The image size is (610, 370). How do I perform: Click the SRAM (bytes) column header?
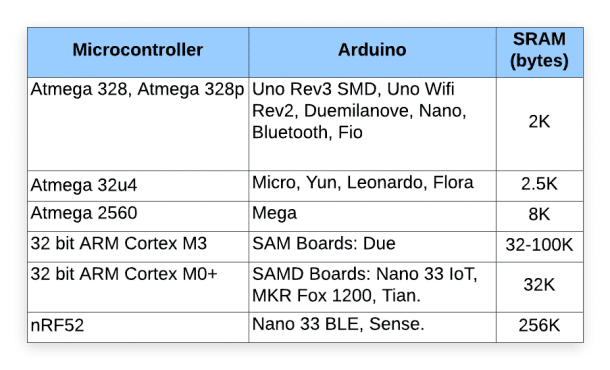pyautogui.click(x=540, y=52)
